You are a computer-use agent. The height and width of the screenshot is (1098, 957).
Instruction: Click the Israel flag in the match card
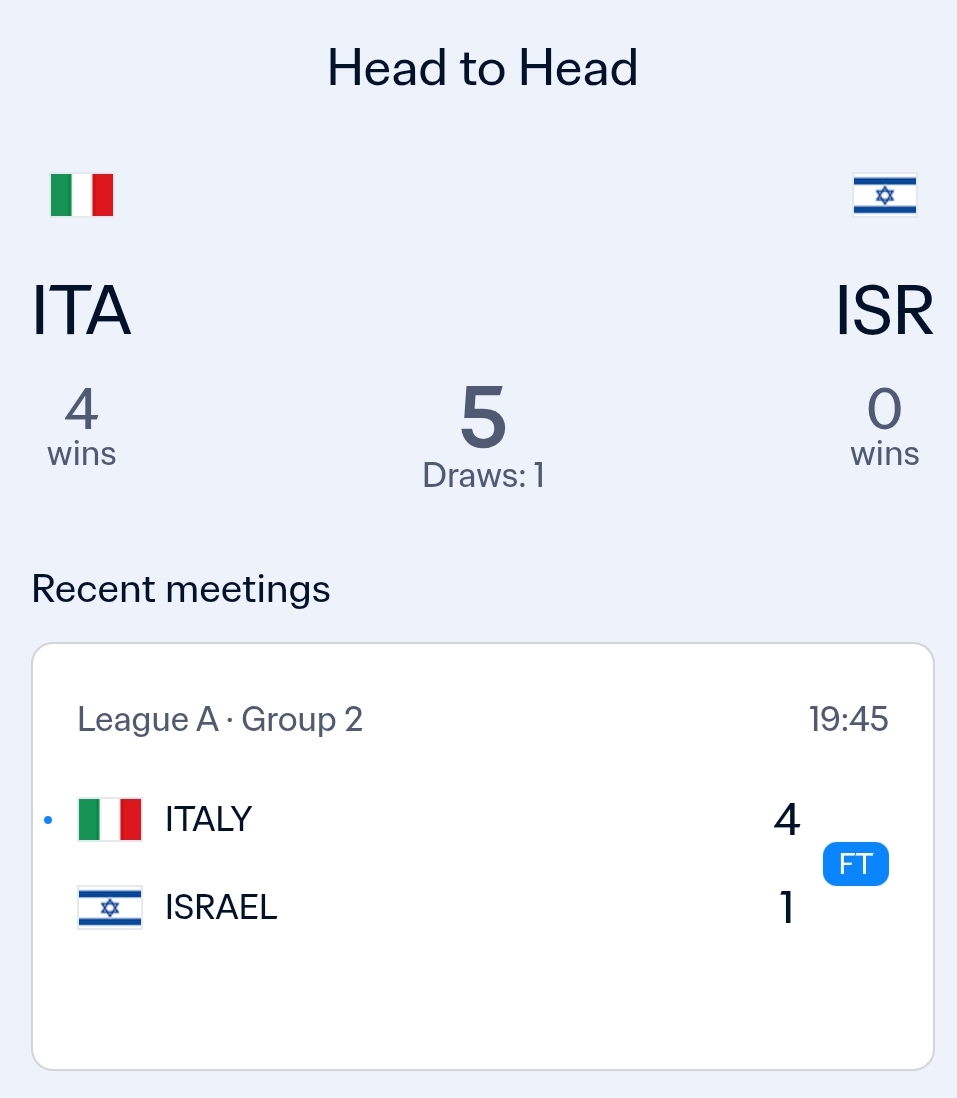tap(110, 908)
